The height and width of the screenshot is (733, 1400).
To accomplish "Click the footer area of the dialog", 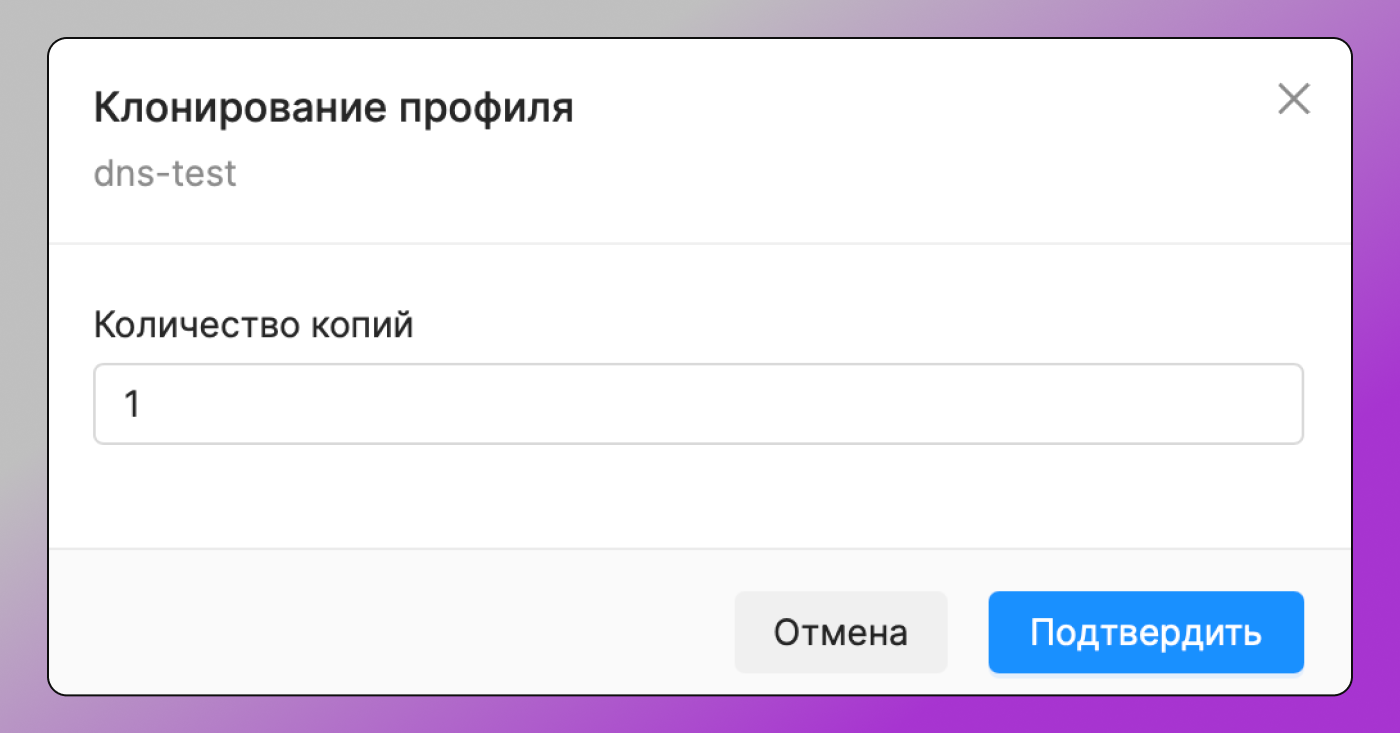I will 400,620.
